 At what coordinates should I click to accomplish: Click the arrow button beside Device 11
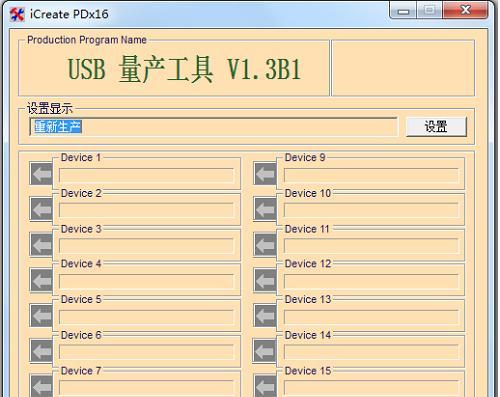(x=265, y=244)
